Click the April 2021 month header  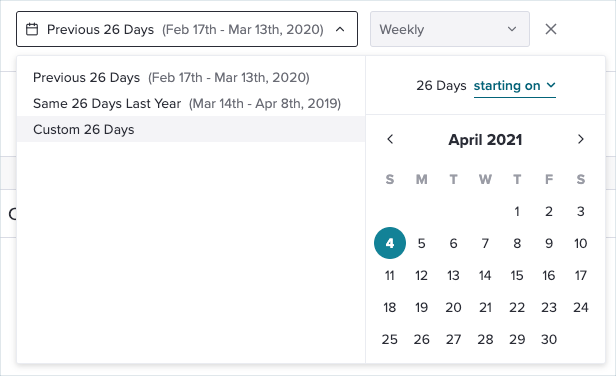[x=485, y=140]
